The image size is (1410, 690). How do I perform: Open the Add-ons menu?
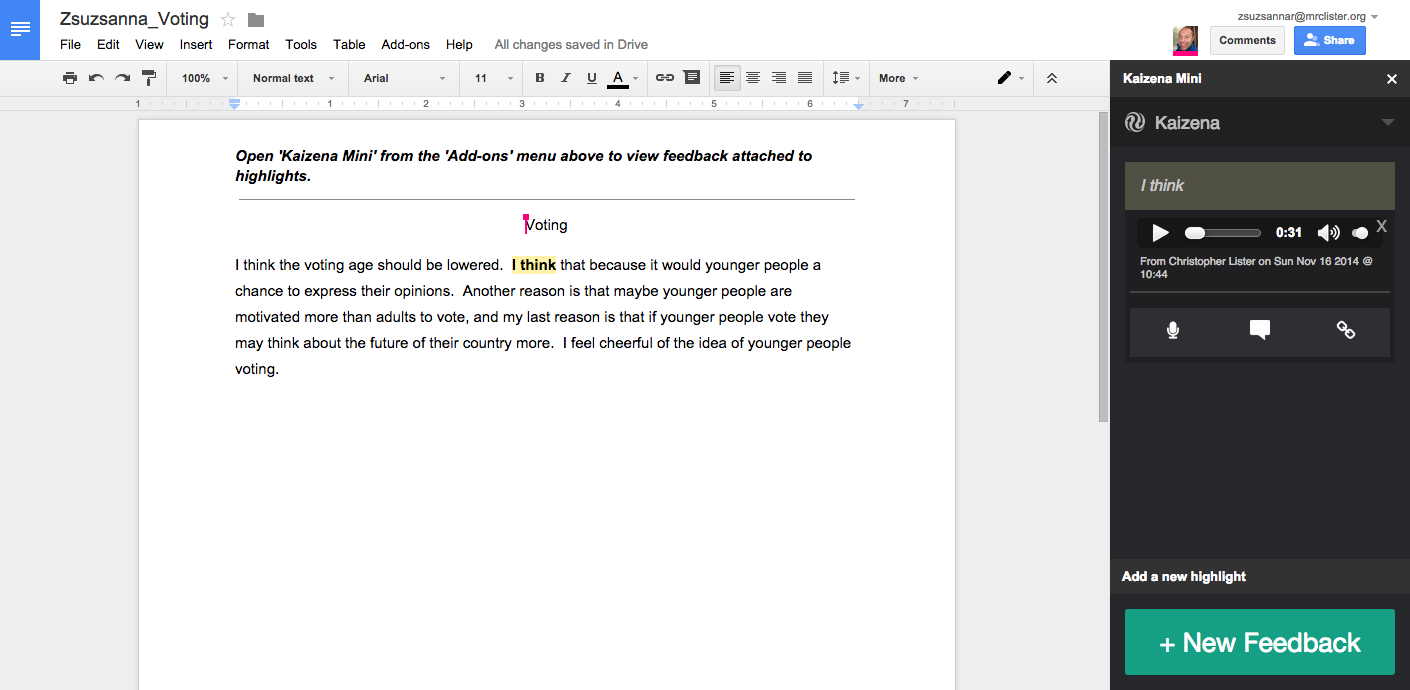(x=405, y=44)
